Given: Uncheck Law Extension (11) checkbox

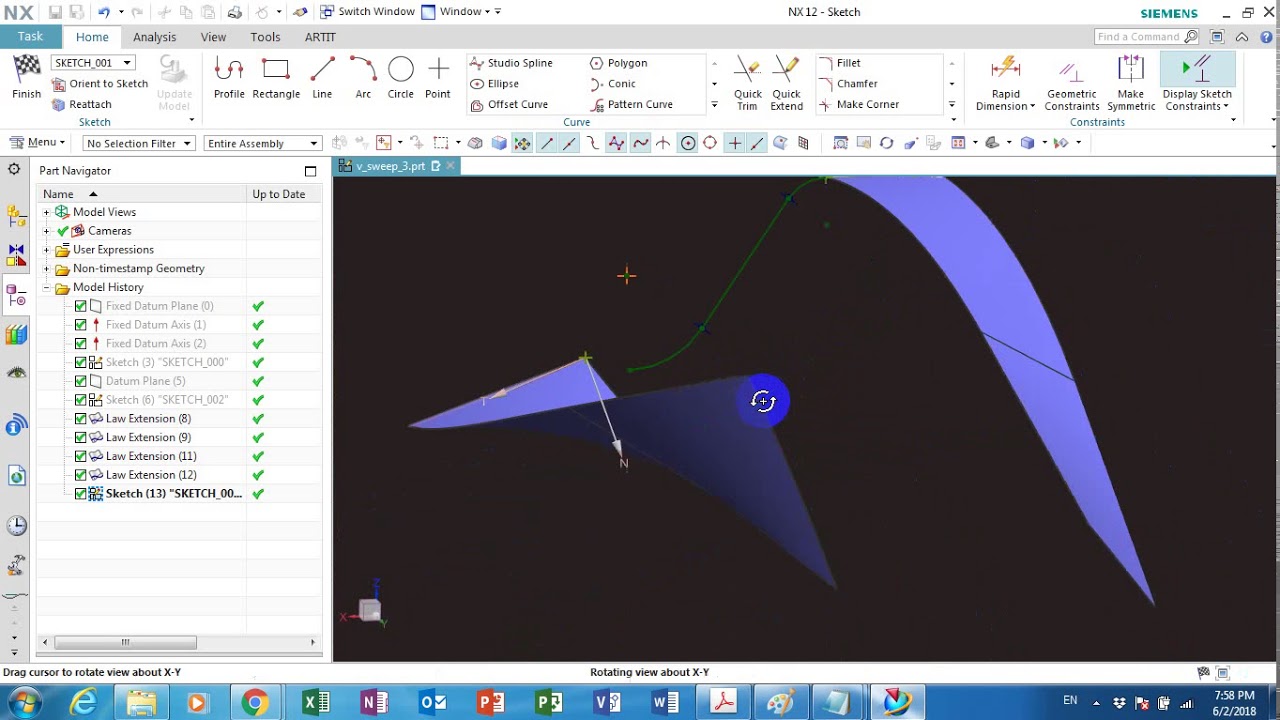Looking at the screenshot, I should 81,456.
